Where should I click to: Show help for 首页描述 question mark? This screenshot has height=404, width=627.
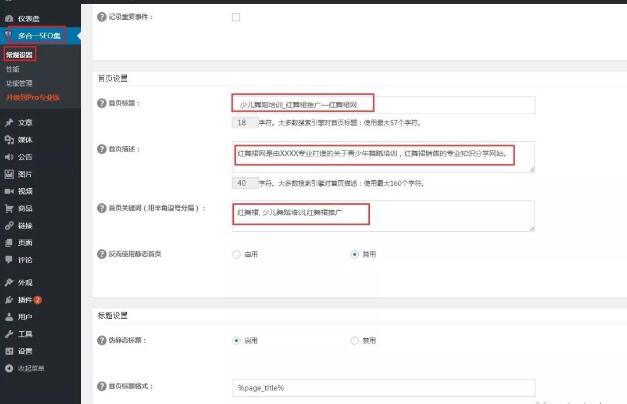coord(102,149)
